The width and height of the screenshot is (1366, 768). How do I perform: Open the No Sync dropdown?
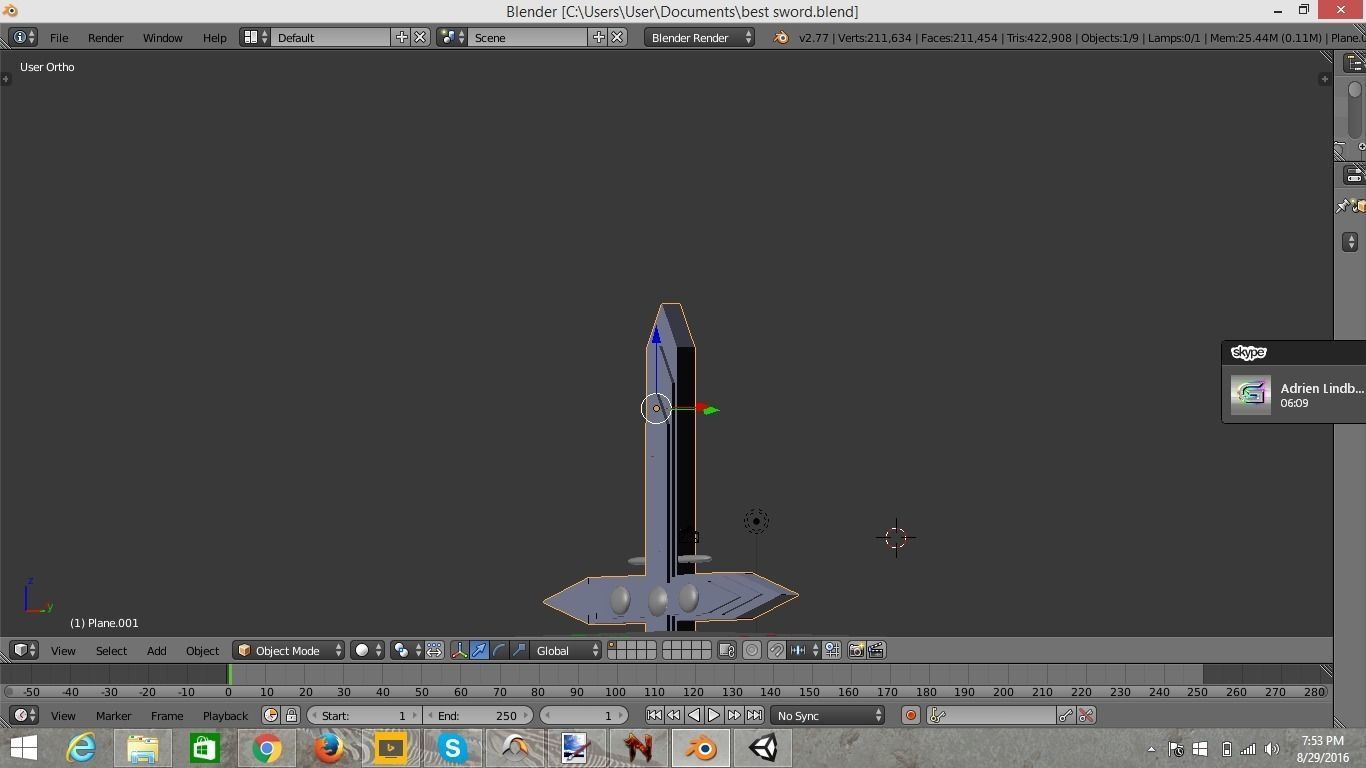[828, 715]
